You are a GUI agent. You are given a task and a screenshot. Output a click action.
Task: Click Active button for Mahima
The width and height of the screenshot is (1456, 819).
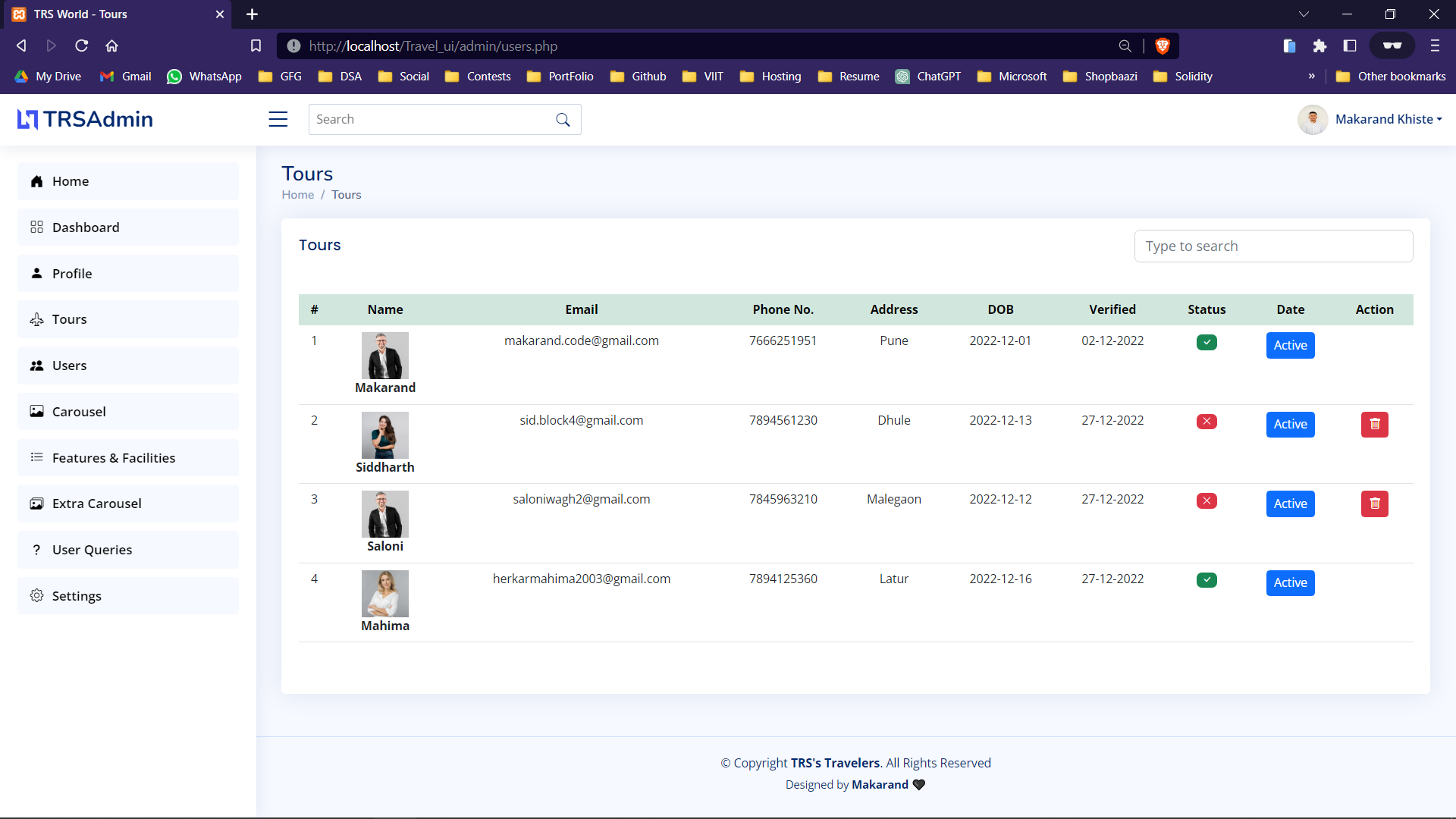(x=1290, y=583)
